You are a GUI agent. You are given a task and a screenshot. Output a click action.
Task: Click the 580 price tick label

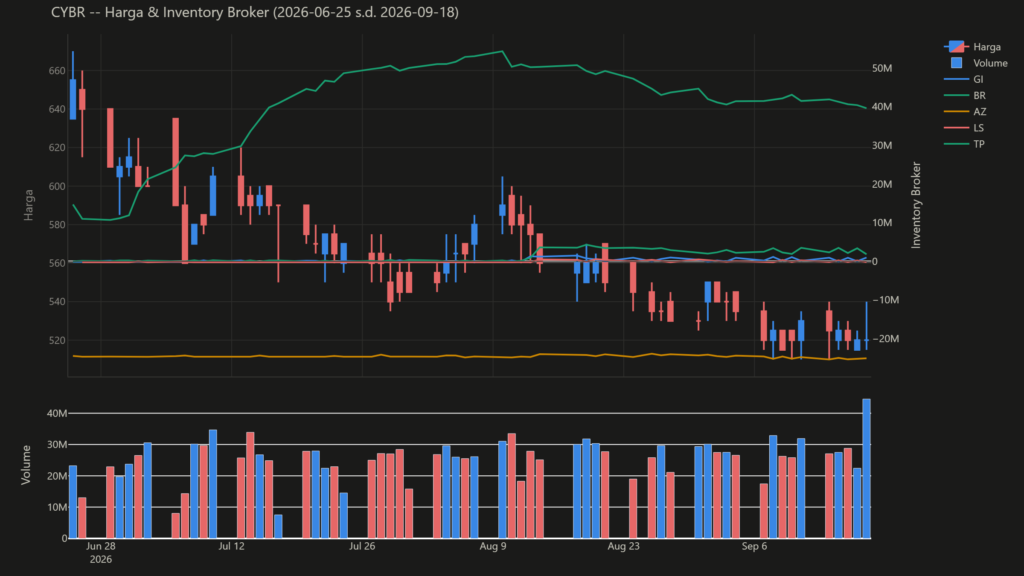point(57,225)
